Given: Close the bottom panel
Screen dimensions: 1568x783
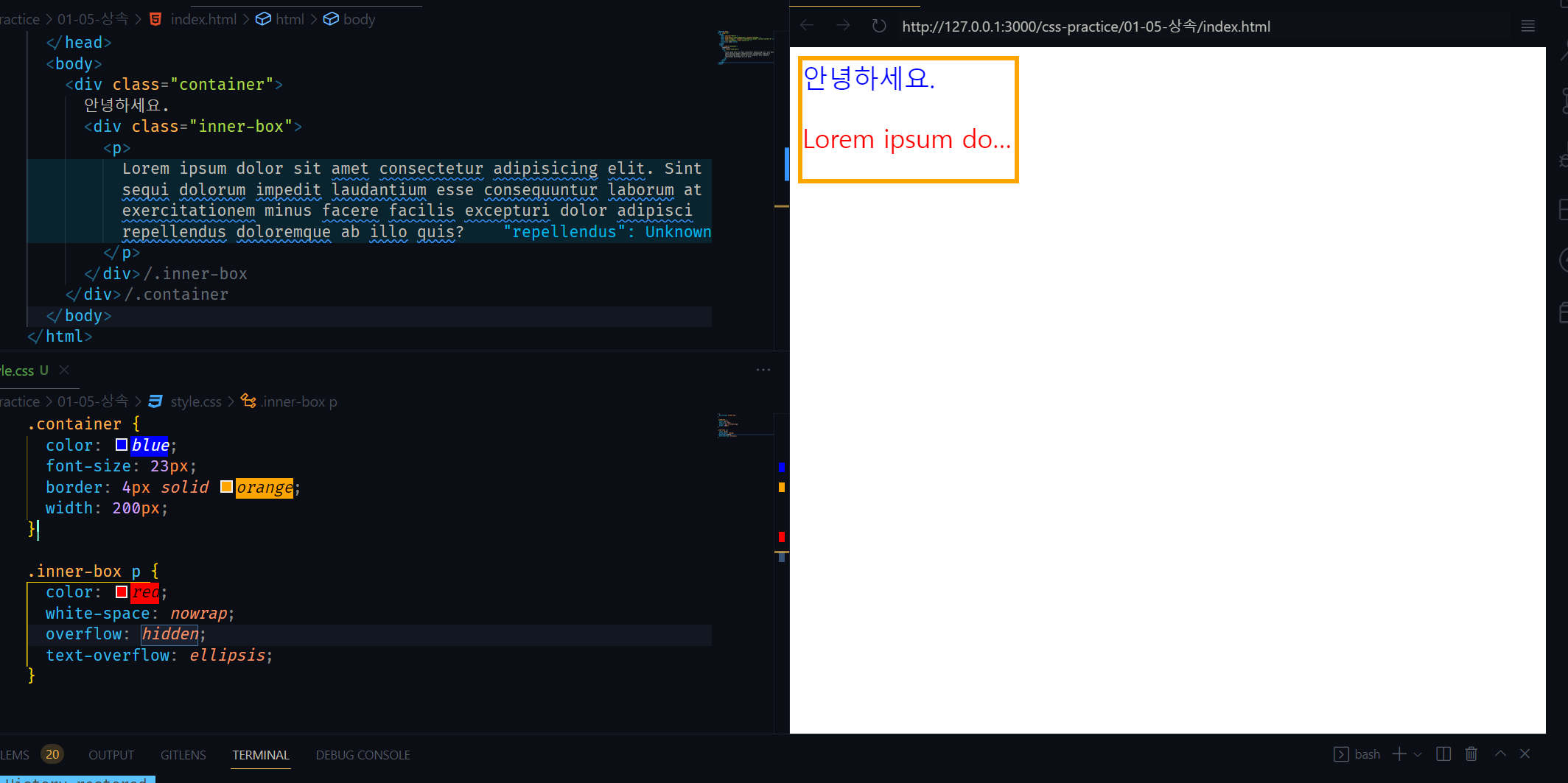Looking at the screenshot, I should (x=1525, y=754).
